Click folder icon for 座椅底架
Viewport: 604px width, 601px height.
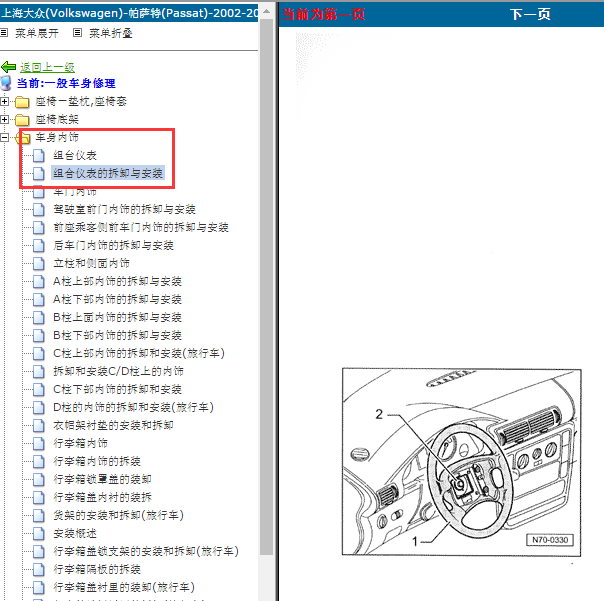[x=22, y=120]
